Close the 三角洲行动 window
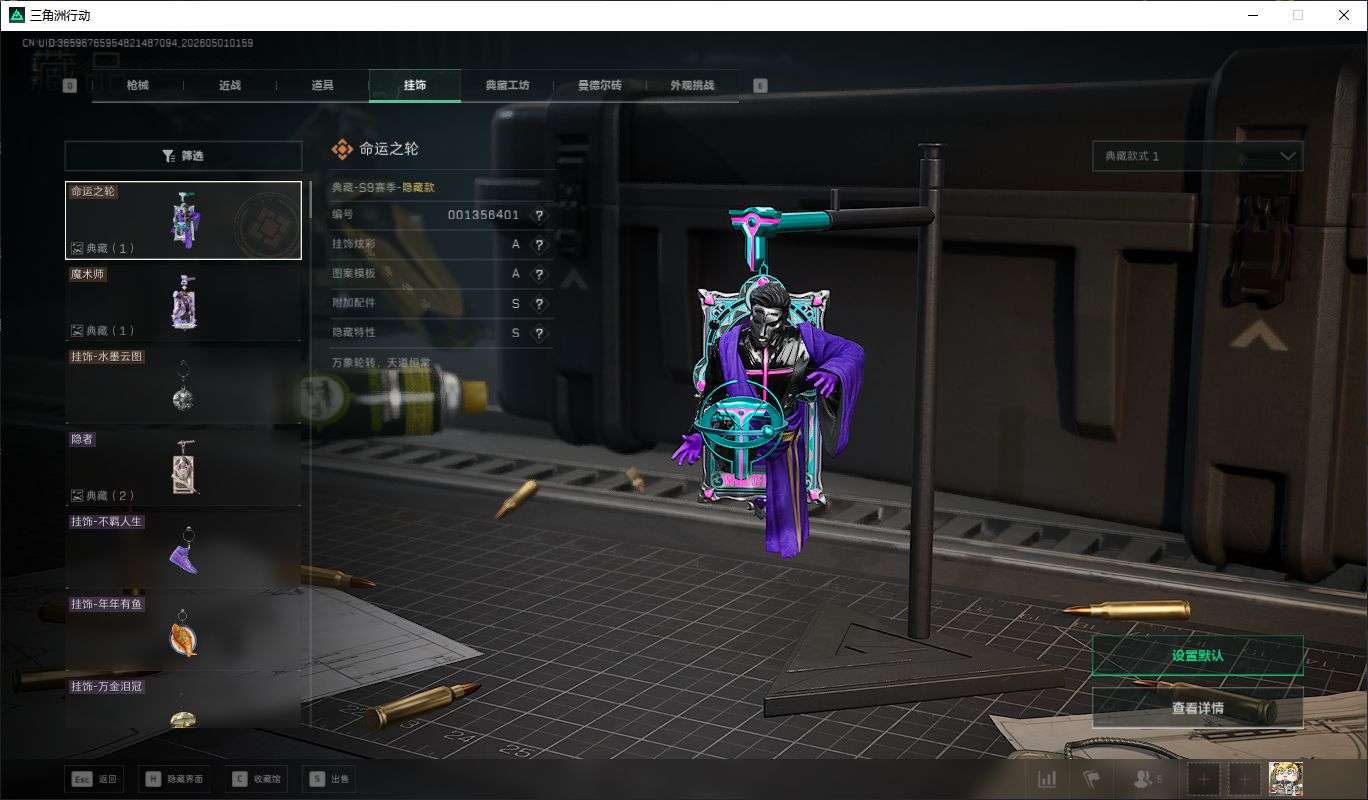Viewport: 1368px width, 800px height. click(x=1344, y=15)
